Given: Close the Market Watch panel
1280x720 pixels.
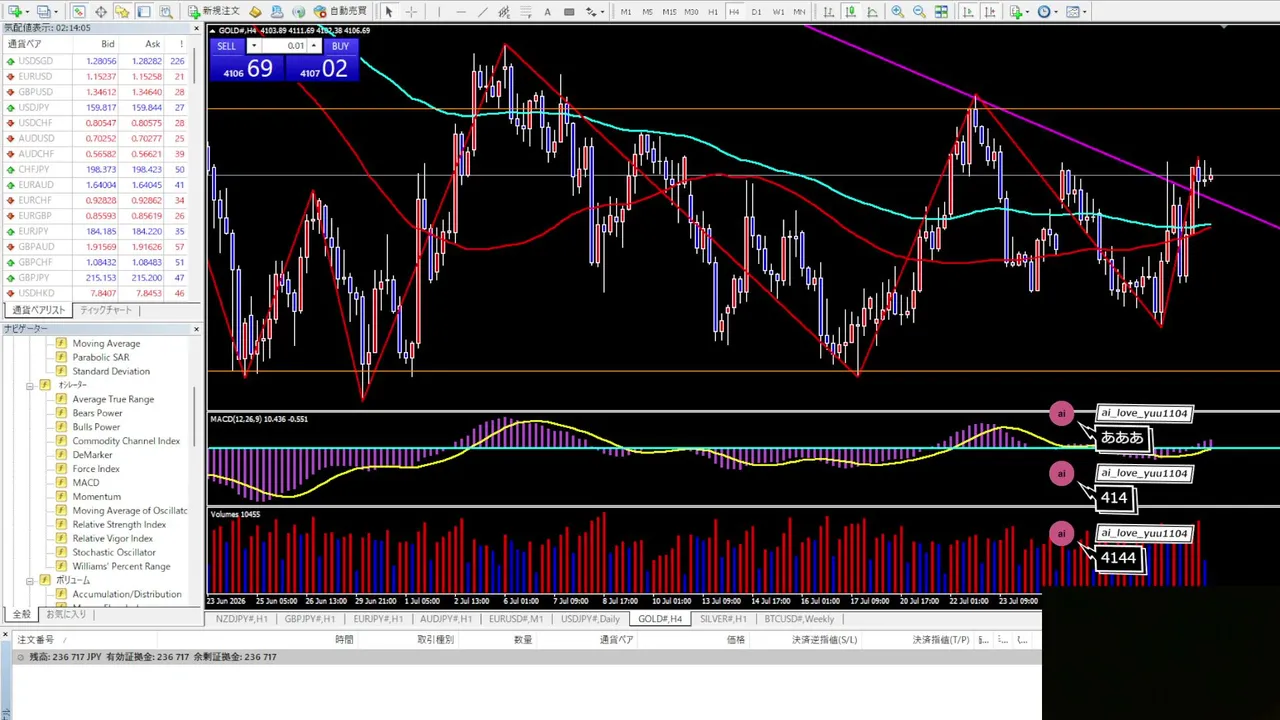Looking at the screenshot, I should 196,28.
